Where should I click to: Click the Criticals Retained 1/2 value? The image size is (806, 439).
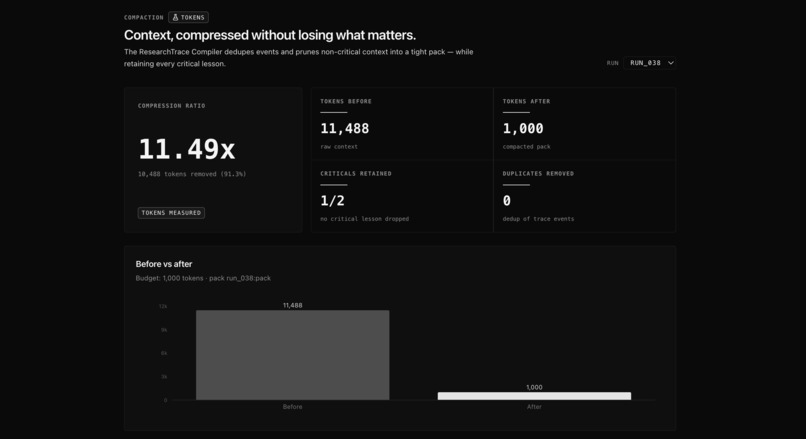tap(333, 200)
